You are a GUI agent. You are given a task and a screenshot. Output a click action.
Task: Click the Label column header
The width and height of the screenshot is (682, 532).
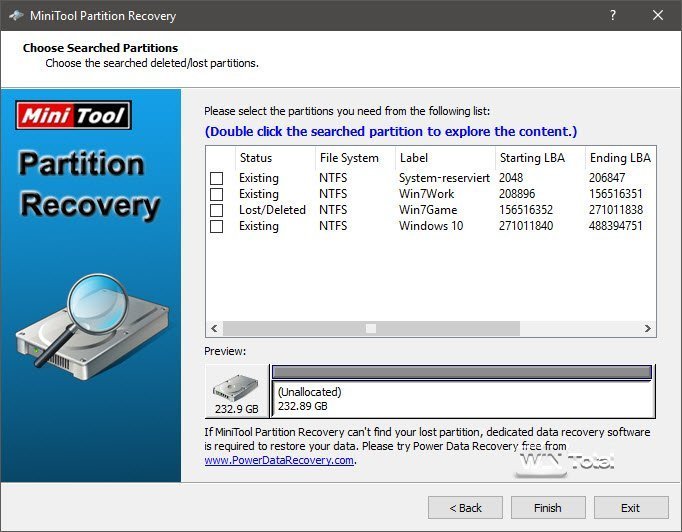(x=445, y=158)
